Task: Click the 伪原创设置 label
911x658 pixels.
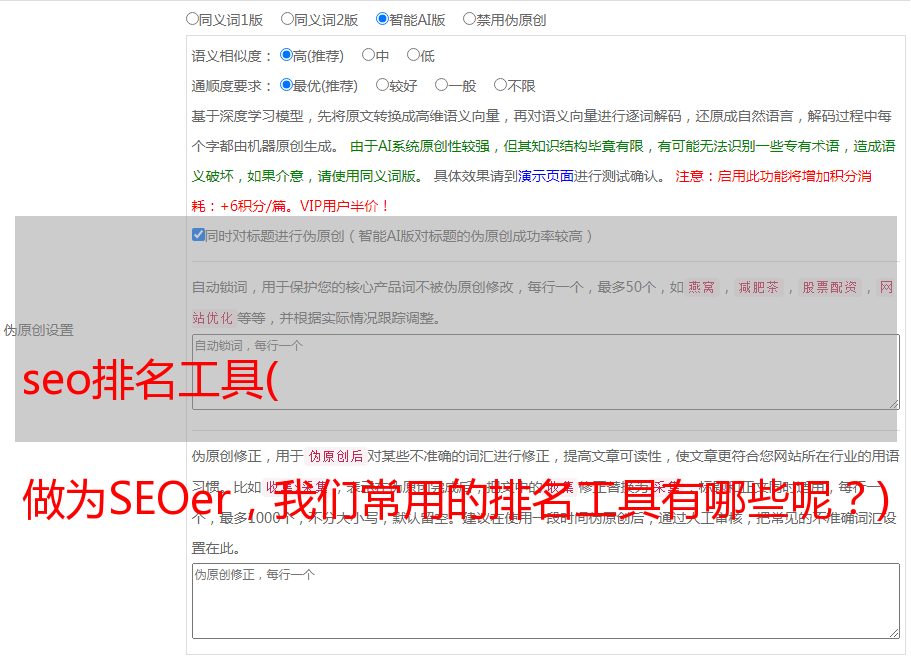Action: 38,330
